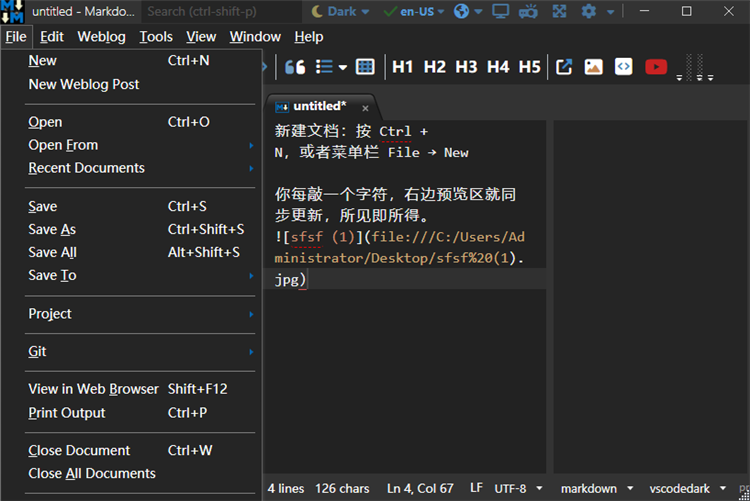Screen dimensions: 750x501
Task: Apply H5 heading formatting
Action: tap(529, 67)
